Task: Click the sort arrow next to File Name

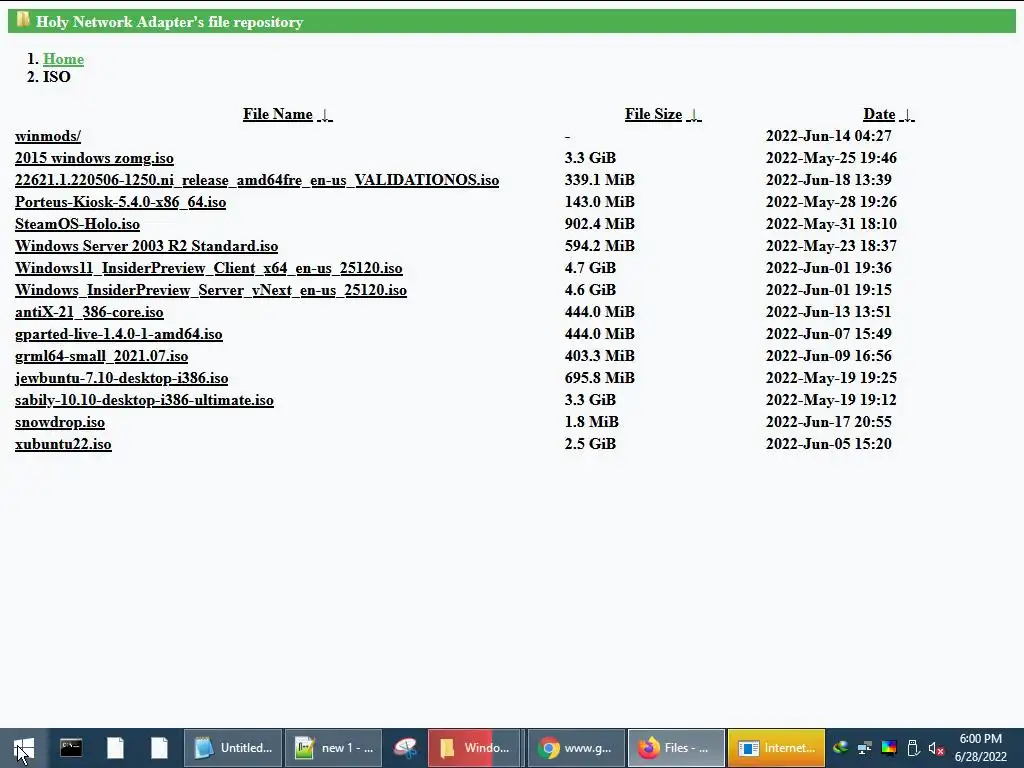Action: coord(325,115)
